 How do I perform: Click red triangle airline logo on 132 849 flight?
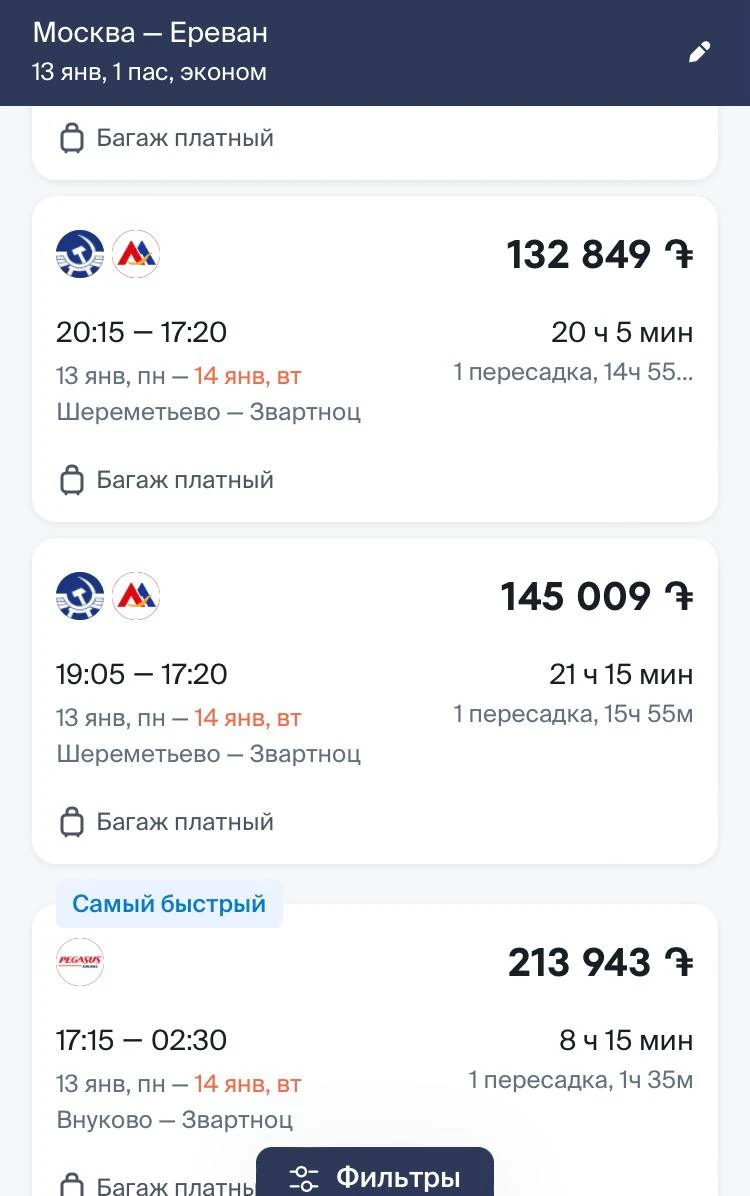pos(136,253)
